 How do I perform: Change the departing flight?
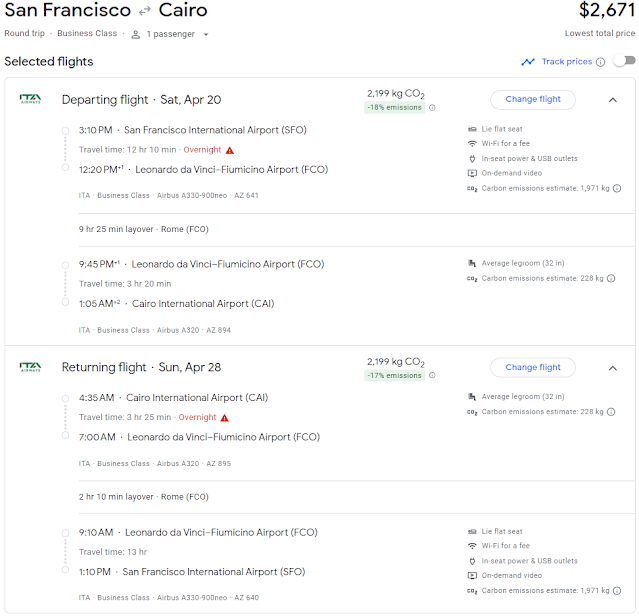pyautogui.click(x=533, y=99)
